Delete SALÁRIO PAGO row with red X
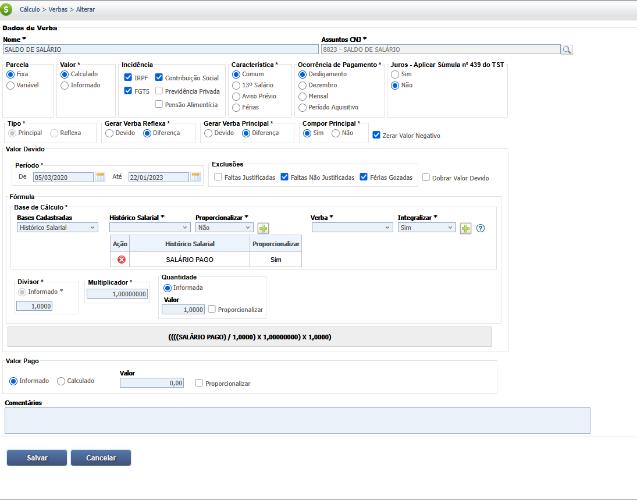The height and width of the screenshot is (500, 637). pos(121,259)
